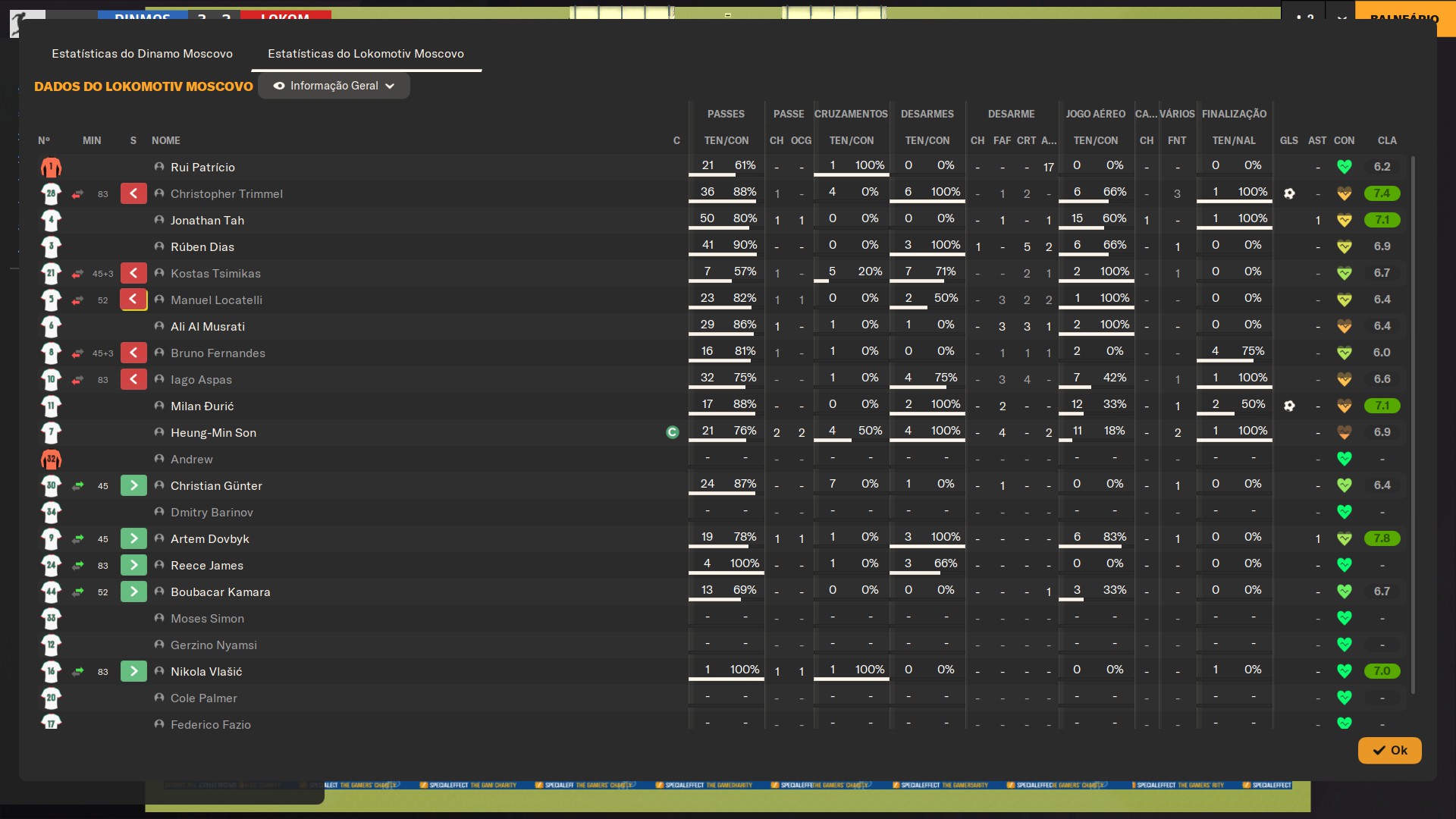Click Cole Palmer's shirt number icon
Image resolution: width=1456 pixels, height=819 pixels.
coord(51,698)
